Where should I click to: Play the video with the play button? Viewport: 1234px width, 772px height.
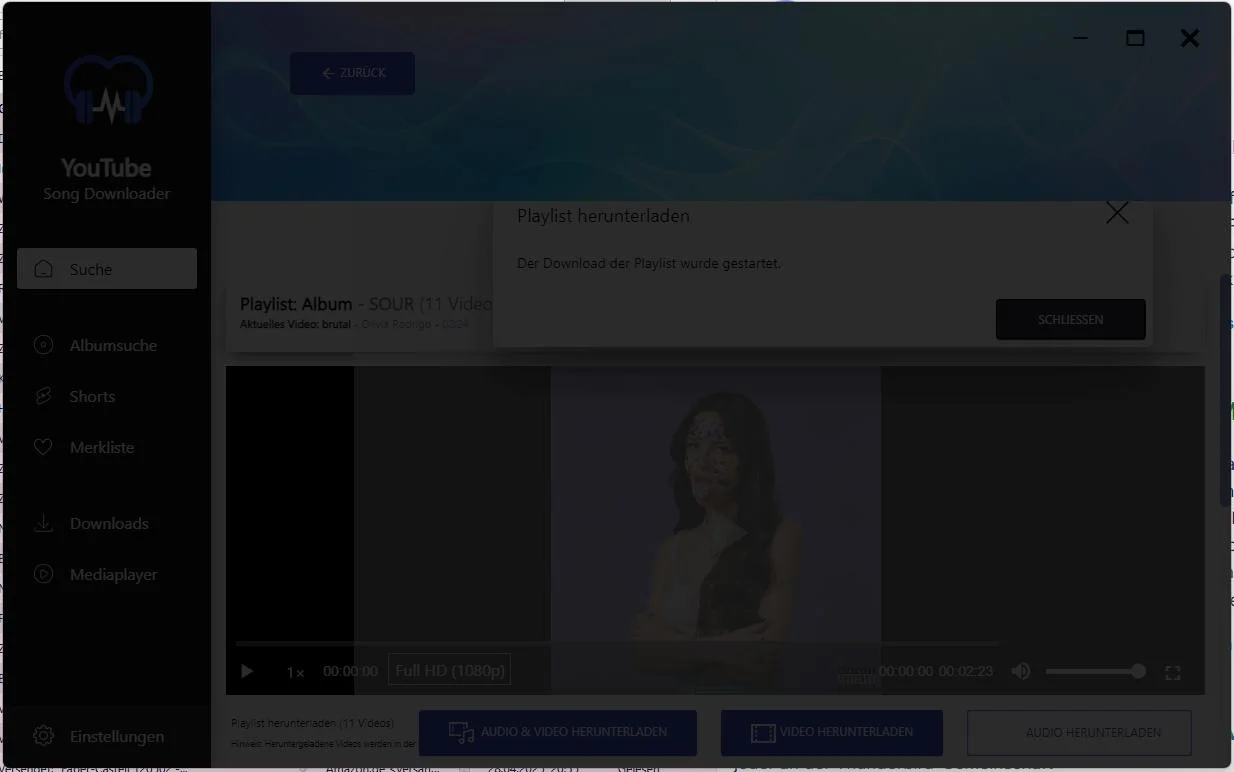coord(247,672)
